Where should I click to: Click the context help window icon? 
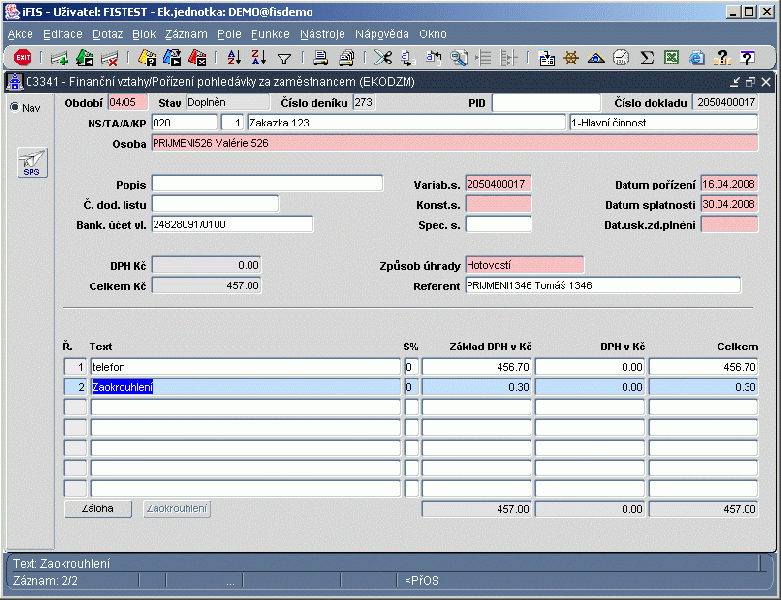point(747,58)
